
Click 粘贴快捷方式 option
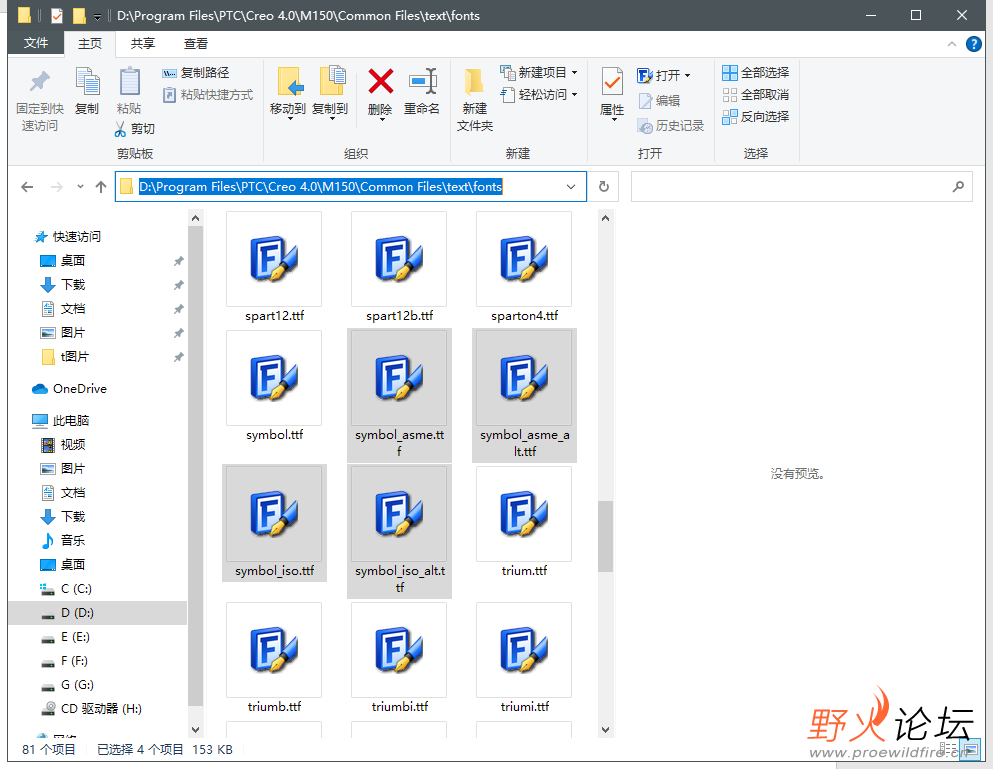click(x=208, y=95)
